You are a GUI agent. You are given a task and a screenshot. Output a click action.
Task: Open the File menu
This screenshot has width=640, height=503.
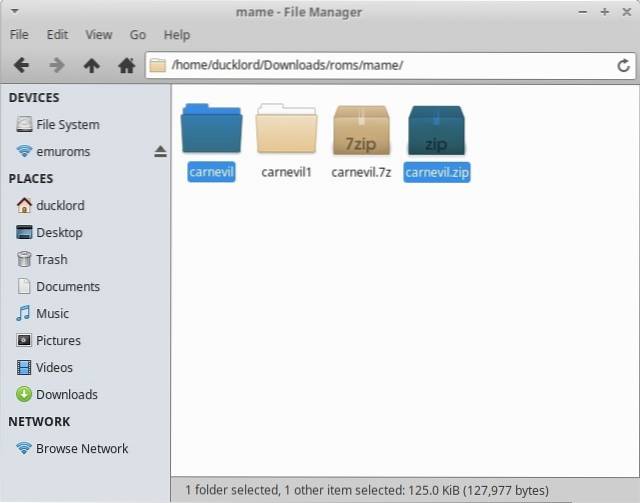(19, 35)
